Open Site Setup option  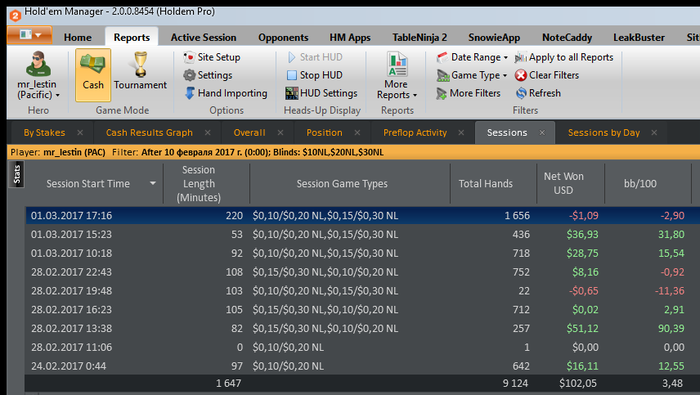coord(212,57)
